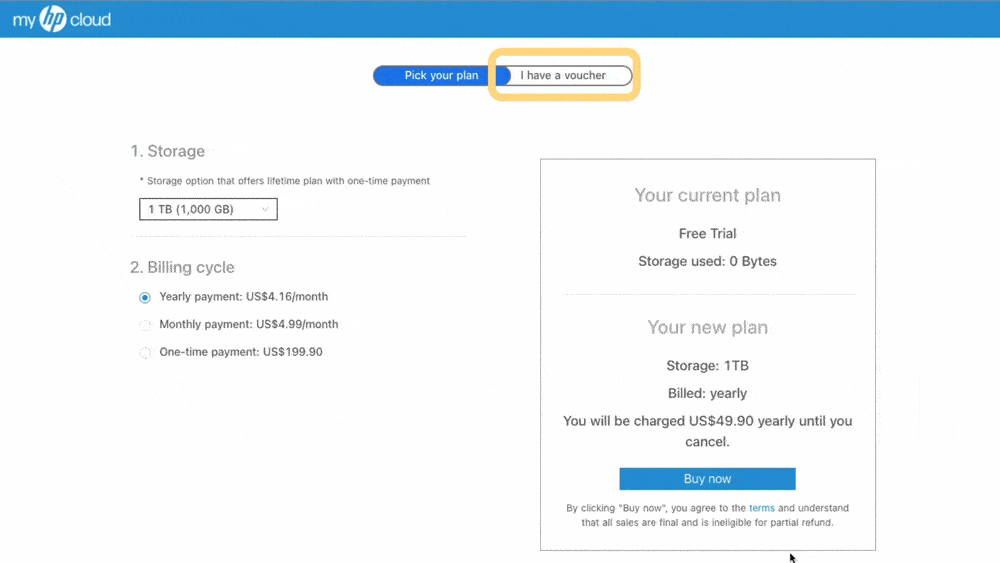The height and width of the screenshot is (563, 1000).
Task: Click Storage used: 0 Bytes text
Action: [x=707, y=261]
